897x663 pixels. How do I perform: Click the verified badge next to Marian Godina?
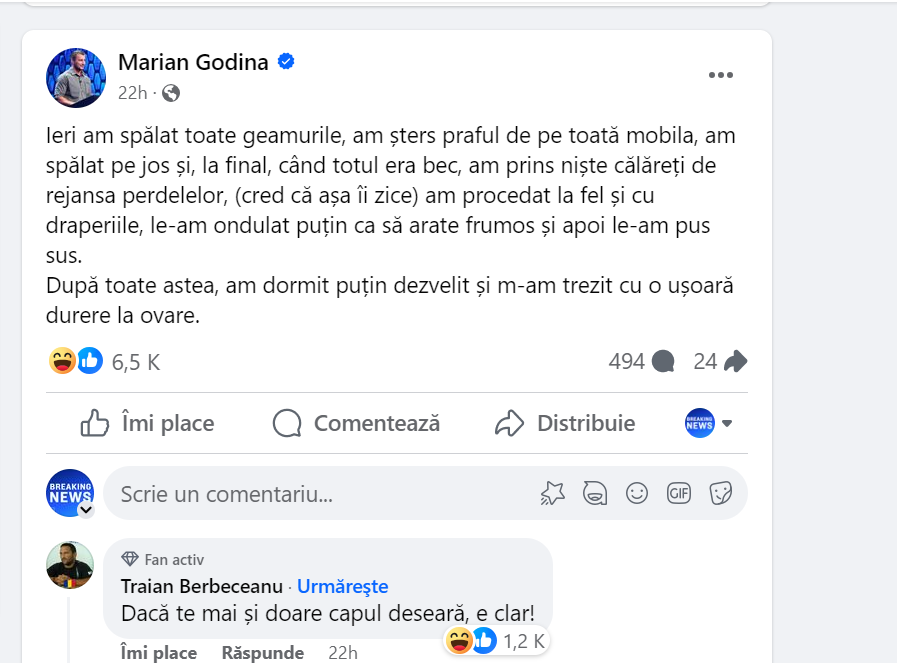point(286,61)
